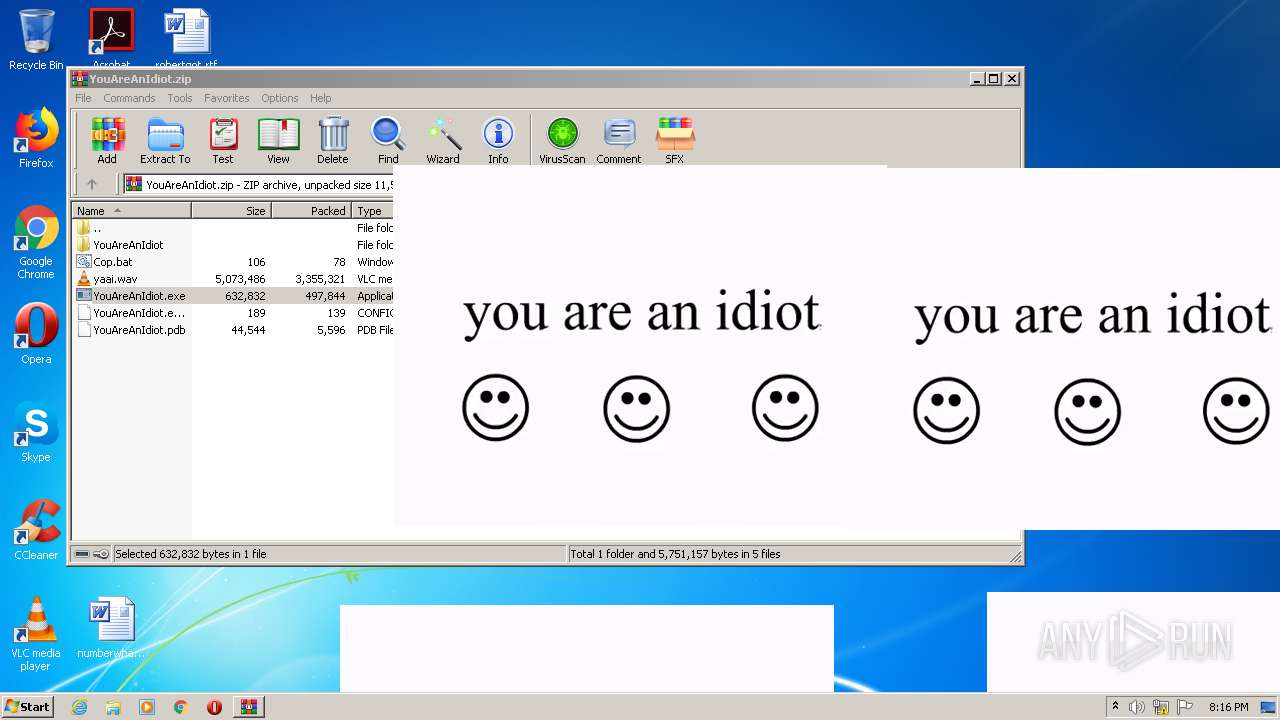Sort the list by the Size column header
The height and width of the screenshot is (720, 1280).
coord(231,210)
